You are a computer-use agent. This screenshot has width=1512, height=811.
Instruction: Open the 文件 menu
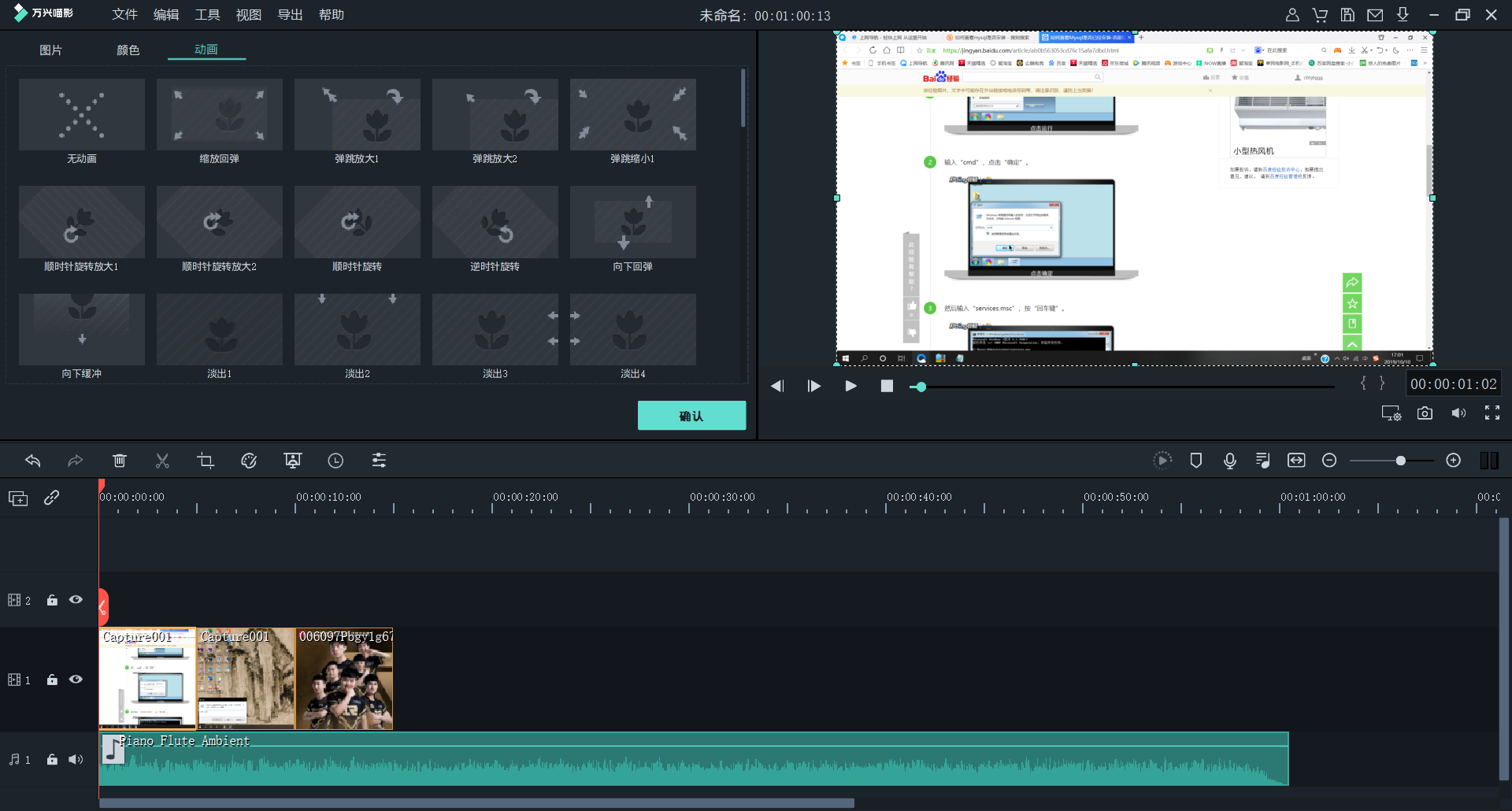click(124, 15)
